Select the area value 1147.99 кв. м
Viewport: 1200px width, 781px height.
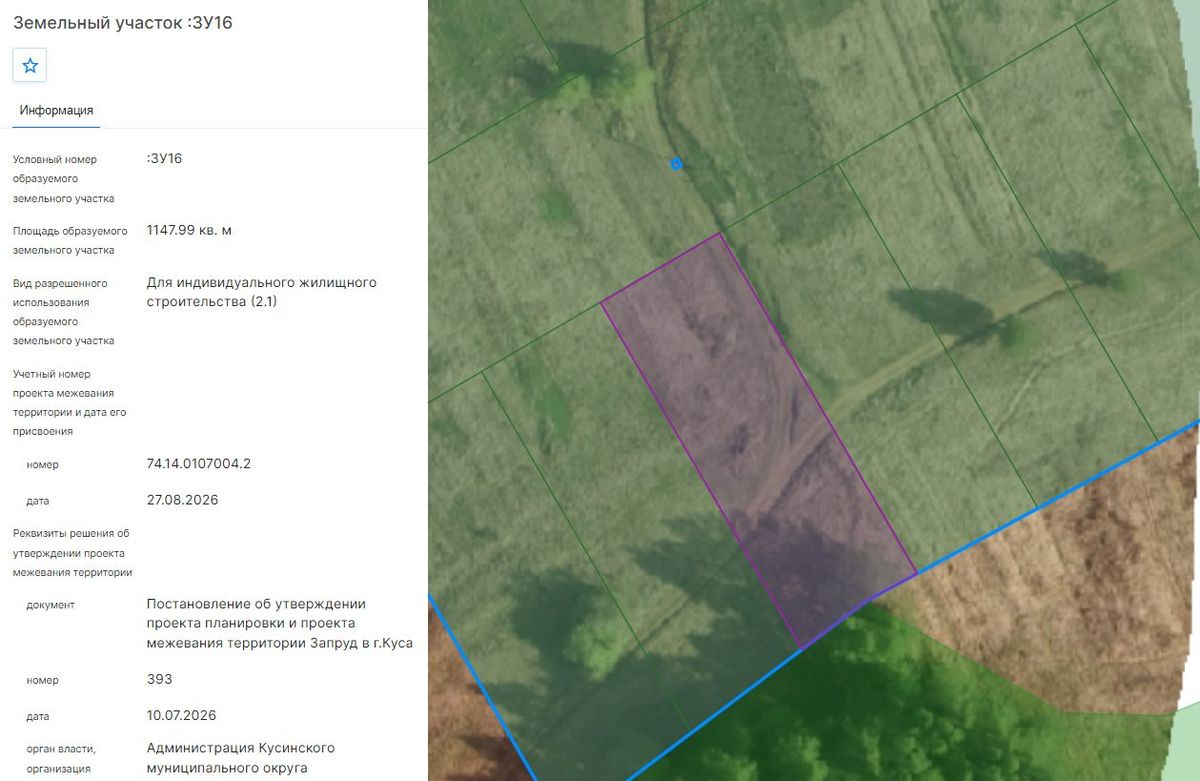(x=189, y=230)
